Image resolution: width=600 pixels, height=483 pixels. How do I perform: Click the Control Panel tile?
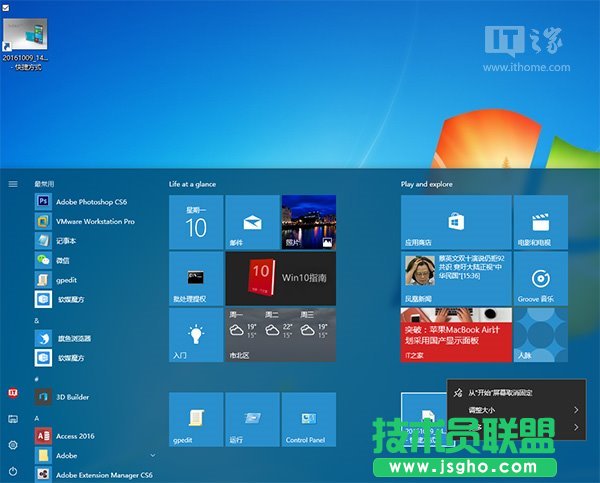point(308,419)
